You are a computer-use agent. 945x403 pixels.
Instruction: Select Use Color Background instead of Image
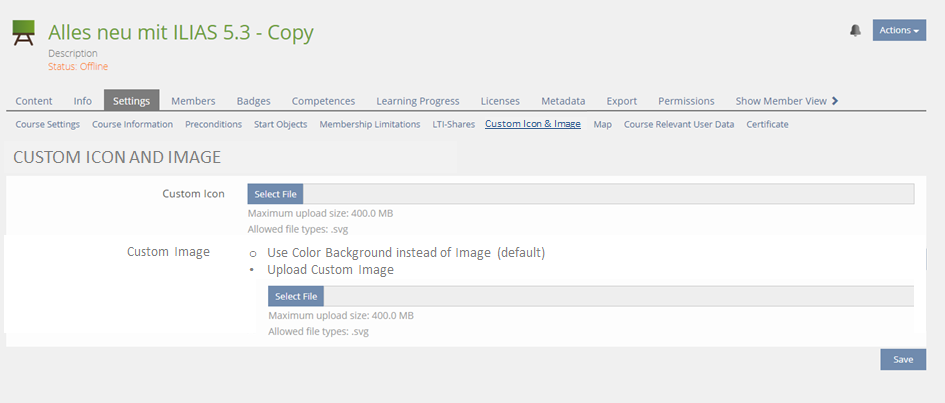coord(253,253)
